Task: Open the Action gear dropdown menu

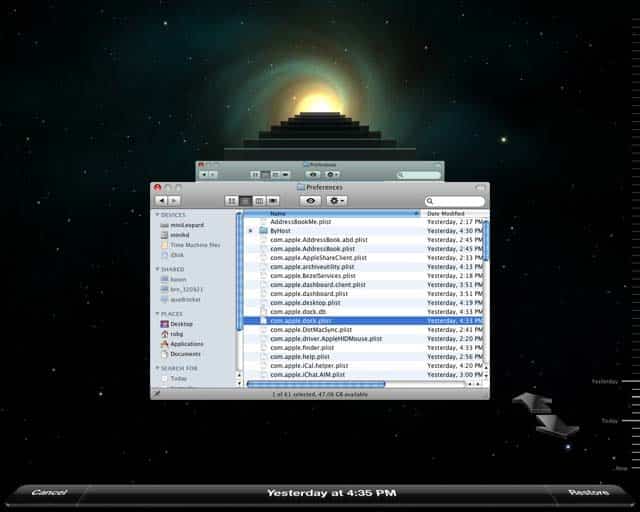Action: (337, 201)
